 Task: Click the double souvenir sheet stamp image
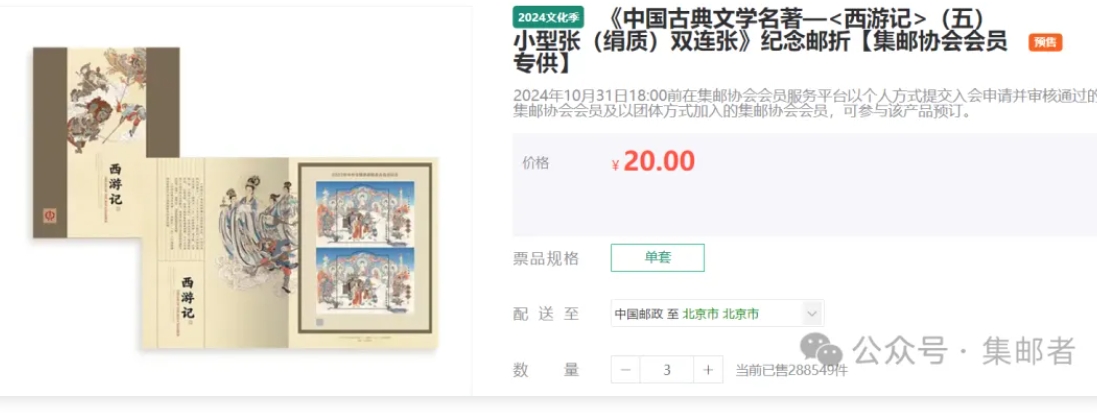(x=364, y=248)
